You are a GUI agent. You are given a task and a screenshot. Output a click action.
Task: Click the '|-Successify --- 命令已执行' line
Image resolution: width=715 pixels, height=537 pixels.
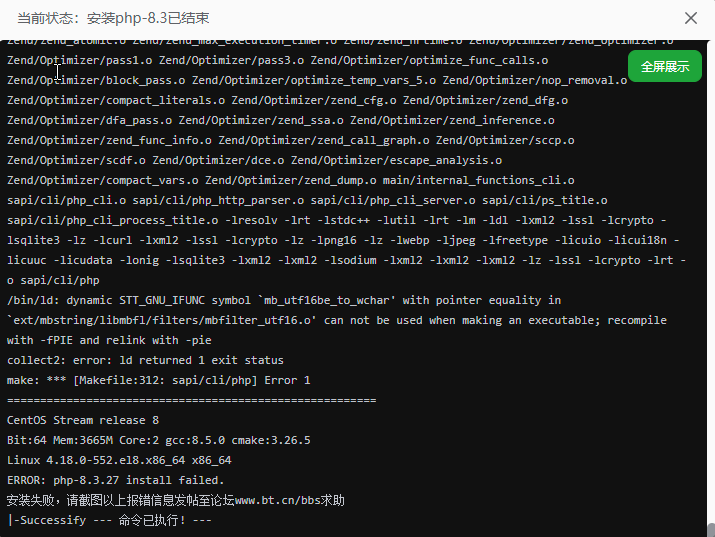109,520
